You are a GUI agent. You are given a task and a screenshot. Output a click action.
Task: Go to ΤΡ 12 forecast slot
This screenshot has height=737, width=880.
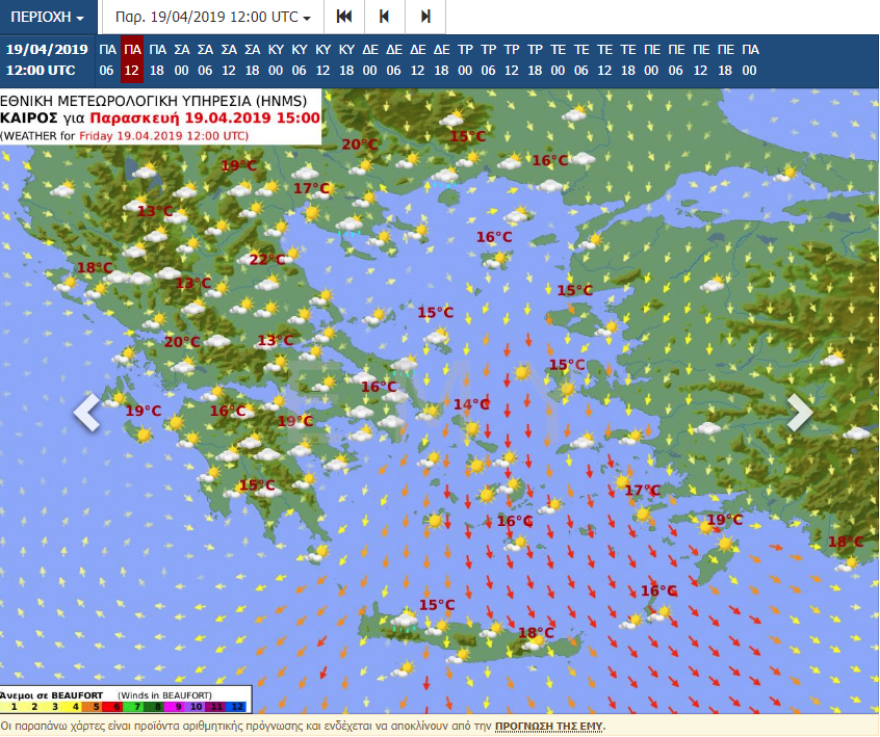[x=512, y=60]
